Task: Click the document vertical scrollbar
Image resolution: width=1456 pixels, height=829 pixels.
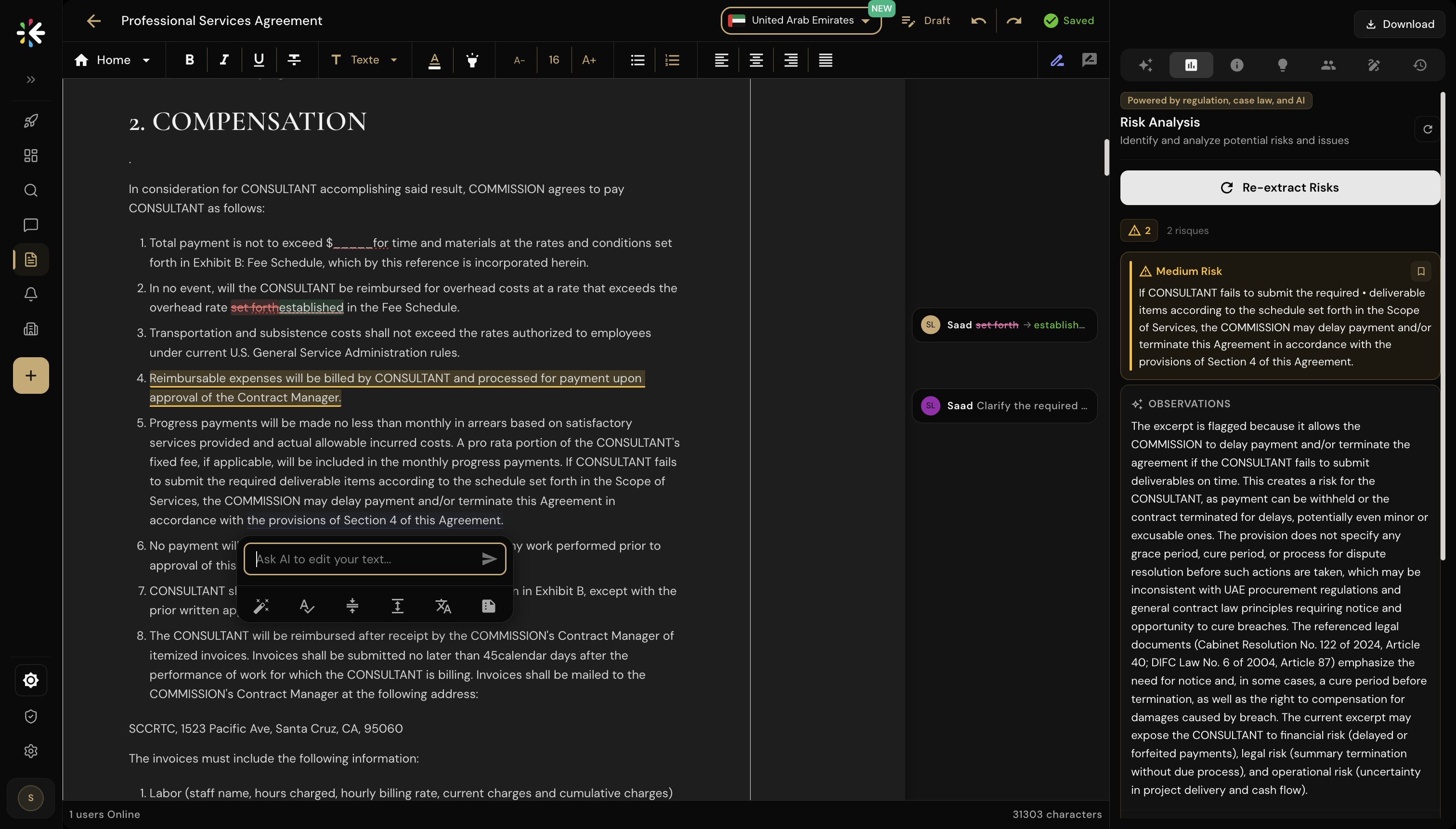Action: click(x=1106, y=158)
